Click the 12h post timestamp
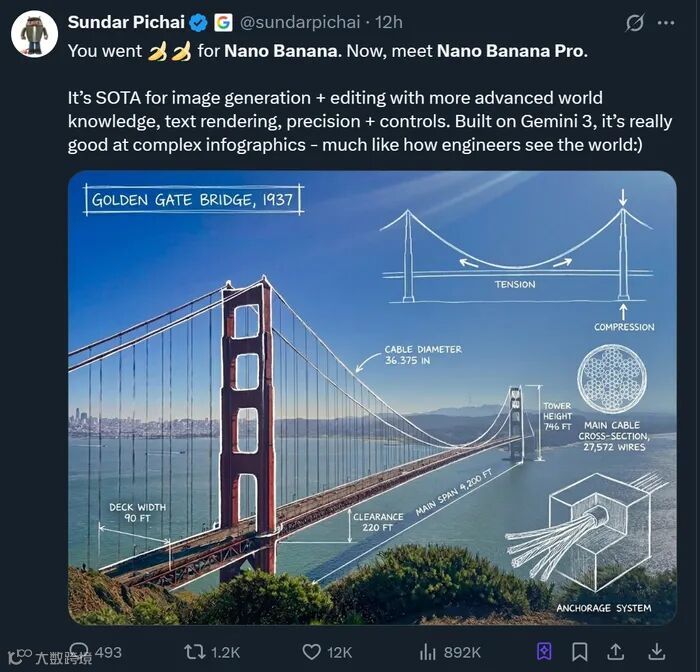This screenshot has height=672, width=700. coord(389,22)
